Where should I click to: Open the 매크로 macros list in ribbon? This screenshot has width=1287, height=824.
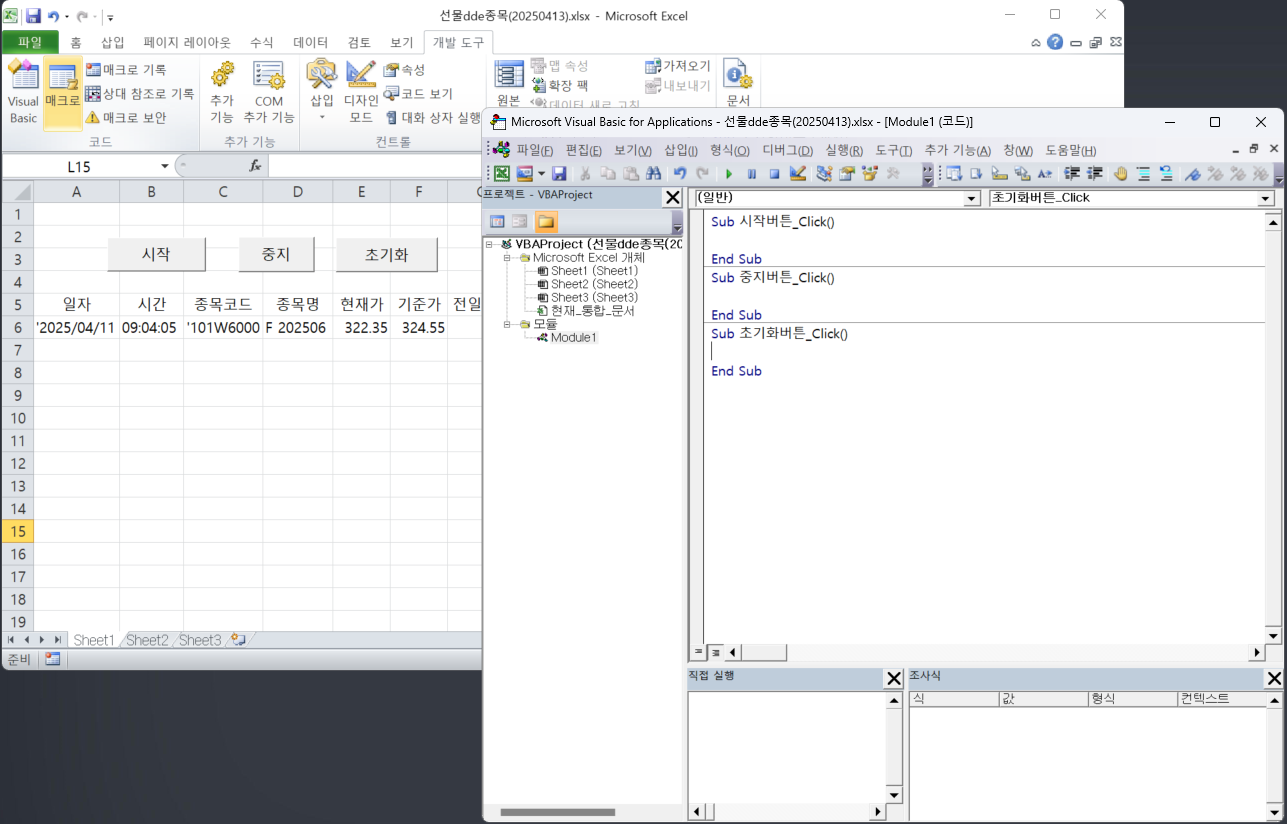click(x=63, y=92)
